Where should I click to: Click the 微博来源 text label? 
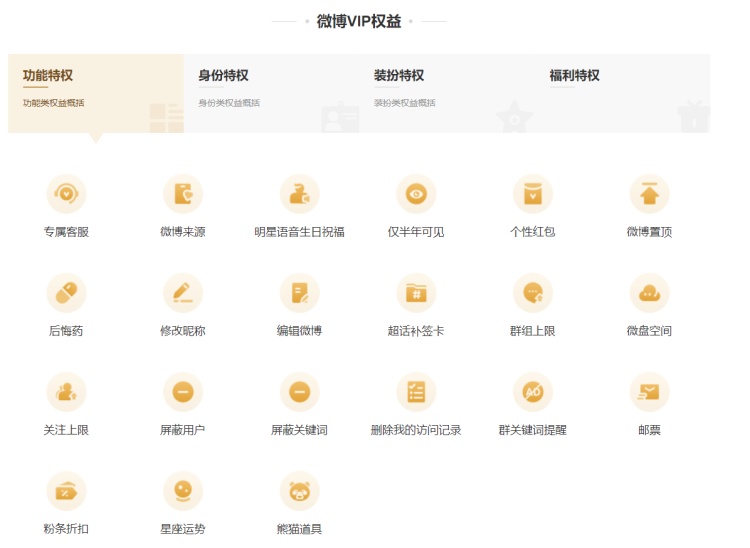183,232
